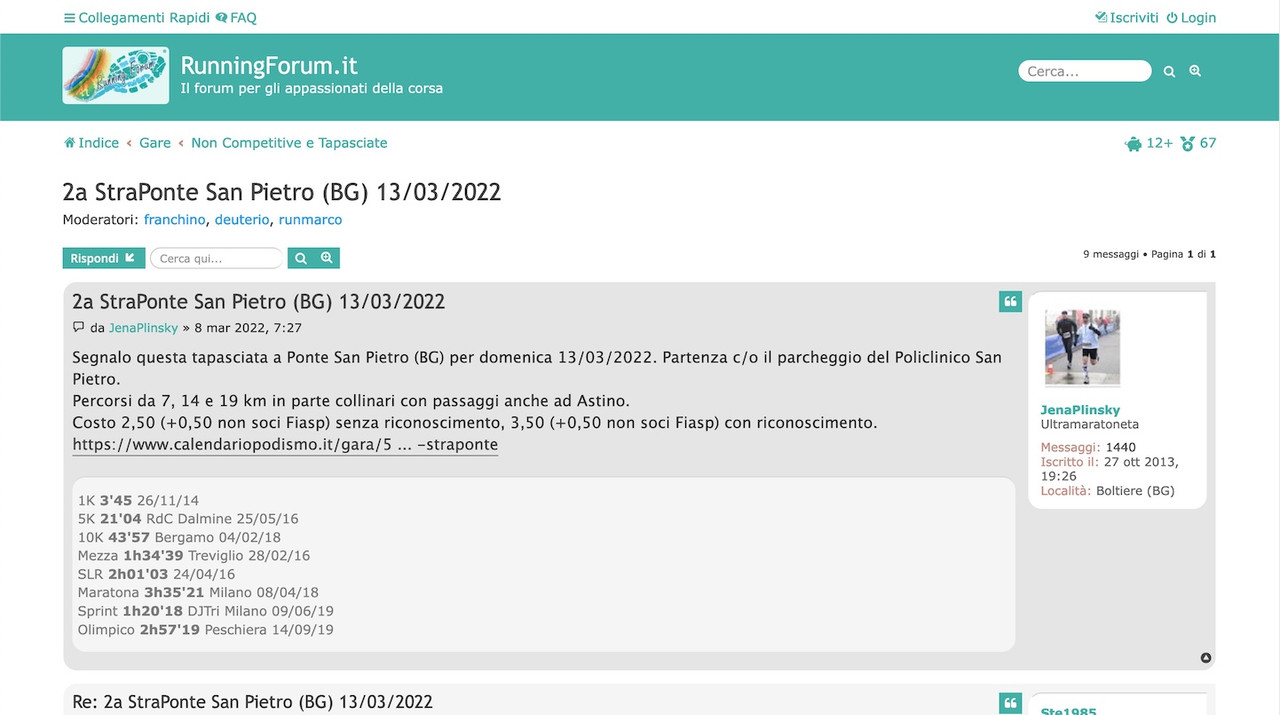The image size is (1280, 715).
Task: Click the Rispondi reply button
Action: (x=104, y=258)
